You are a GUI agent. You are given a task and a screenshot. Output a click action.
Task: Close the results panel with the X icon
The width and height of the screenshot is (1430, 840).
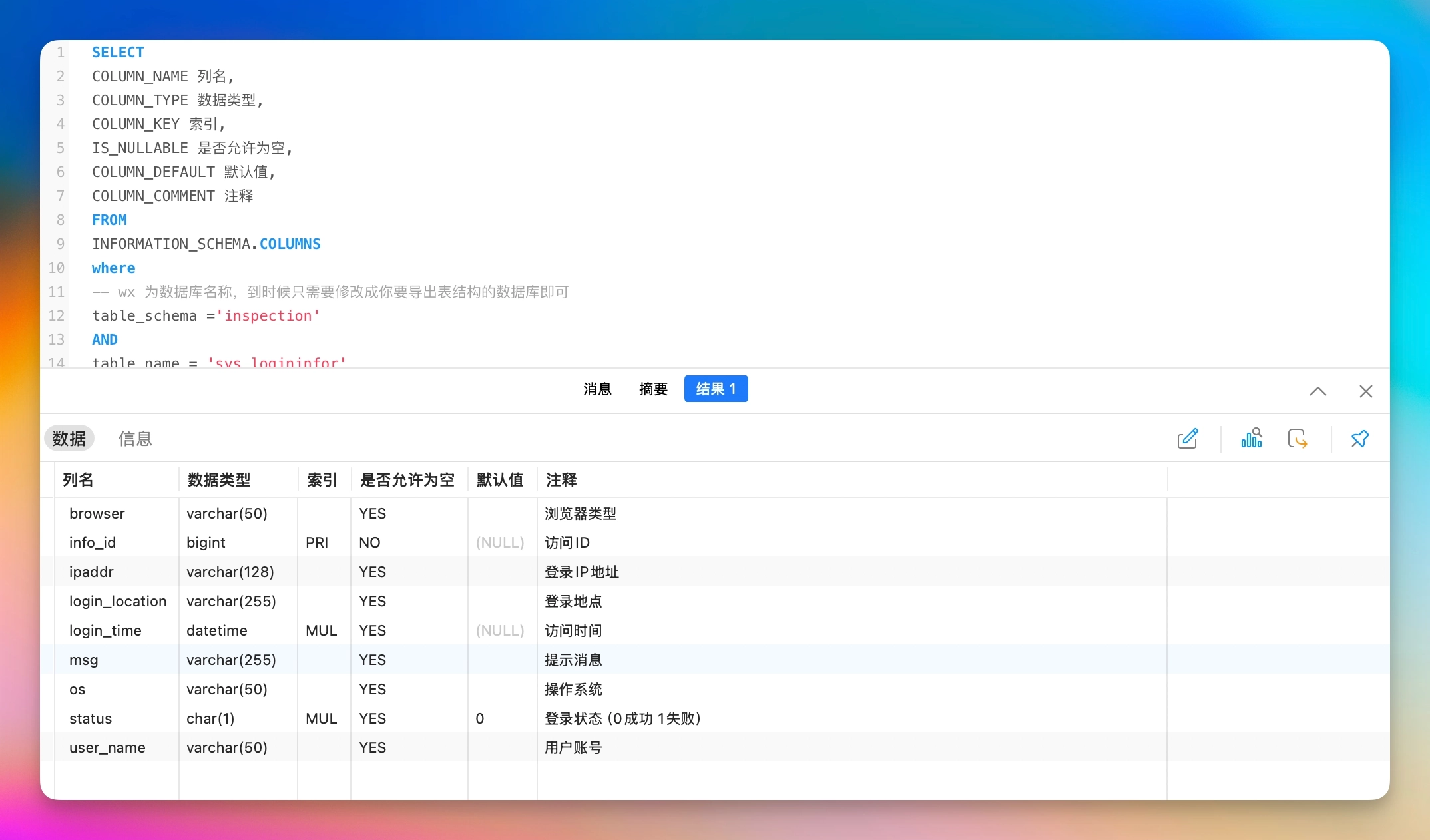pyautogui.click(x=1365, y=391)
